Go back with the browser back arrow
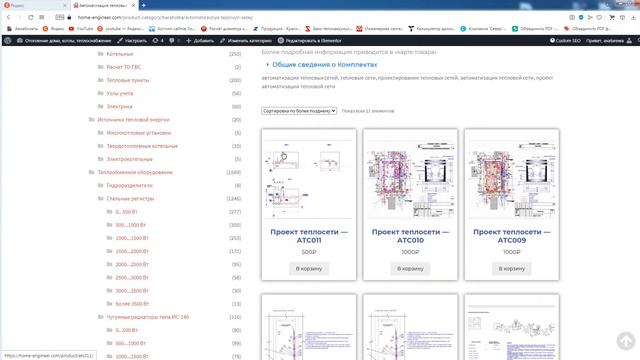The width and height of the screenshot is (640, 360). point(8,18)
